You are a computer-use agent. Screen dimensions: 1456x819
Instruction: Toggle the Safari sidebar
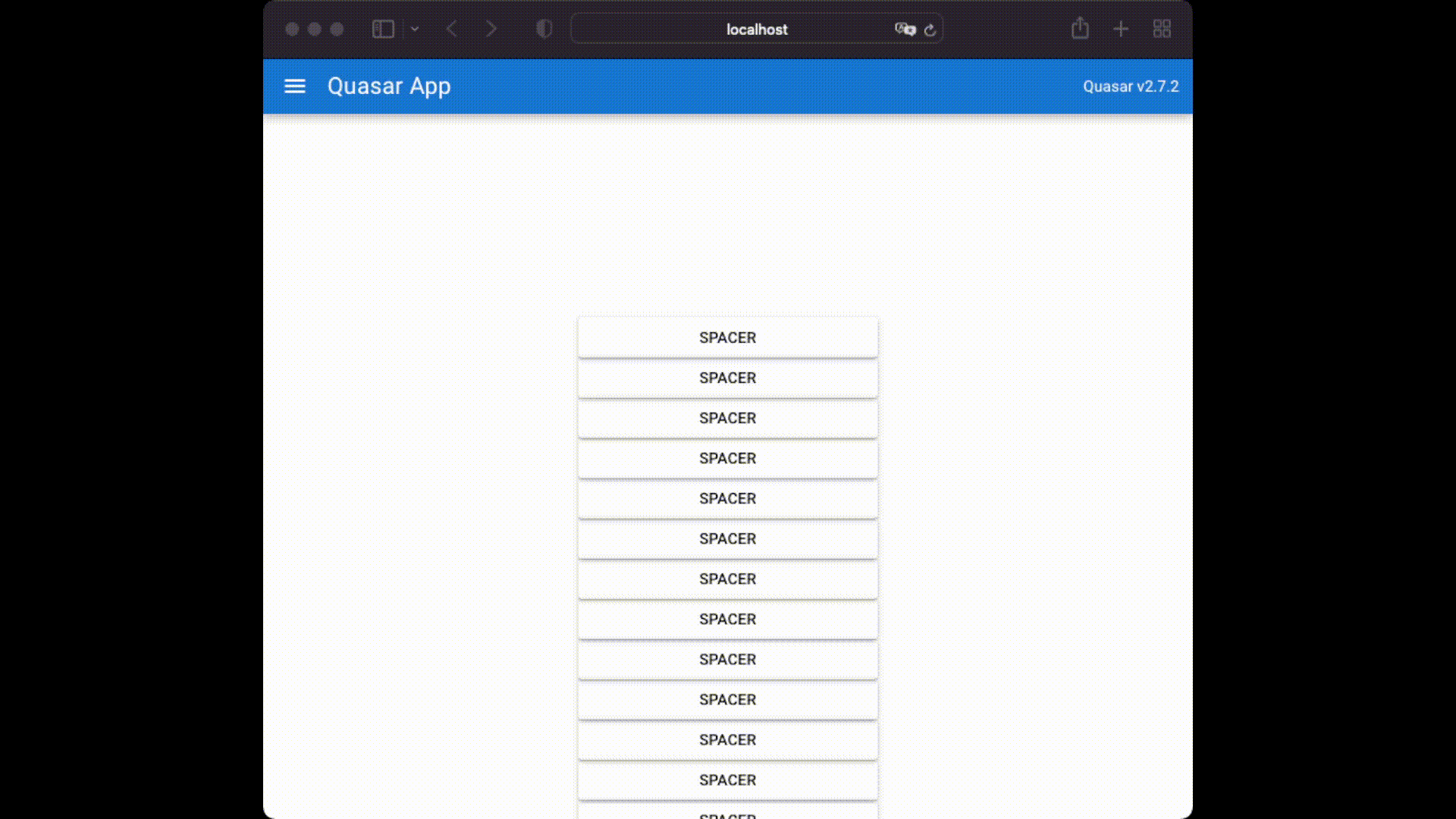pos(382,29)
